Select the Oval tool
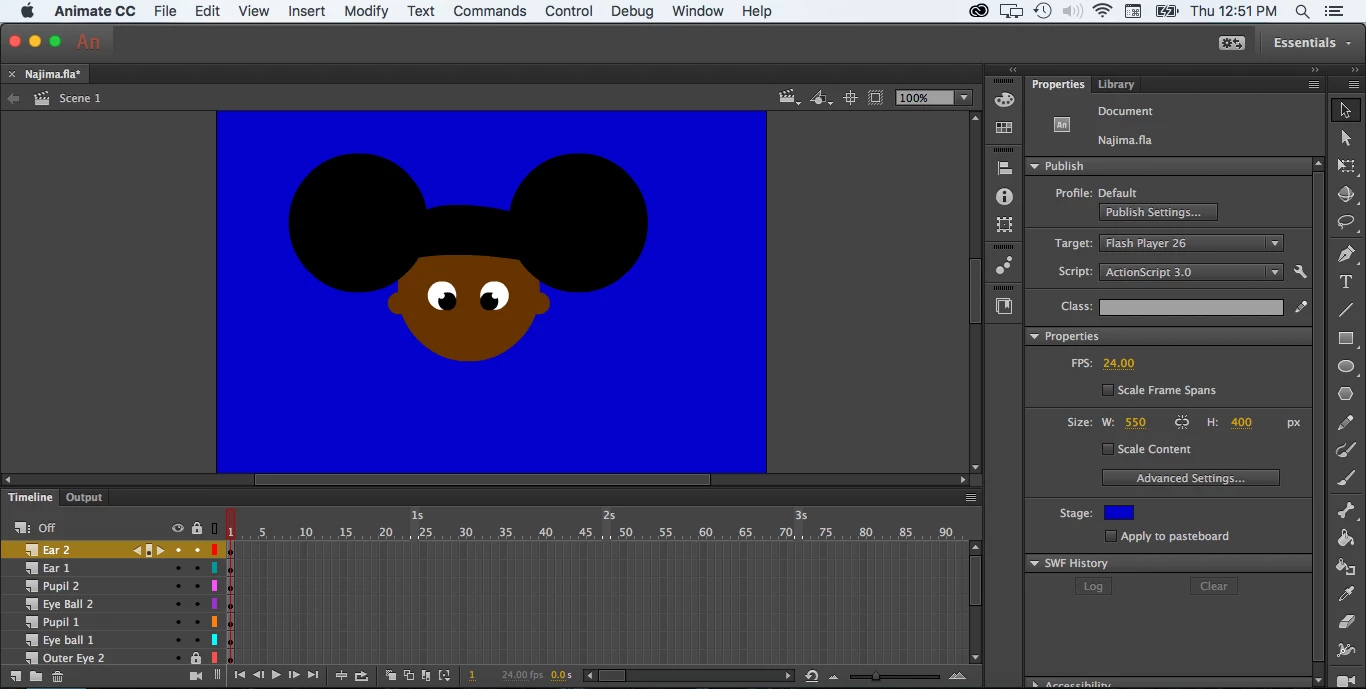This screenshot has height=689, width=1366. 1346,366
